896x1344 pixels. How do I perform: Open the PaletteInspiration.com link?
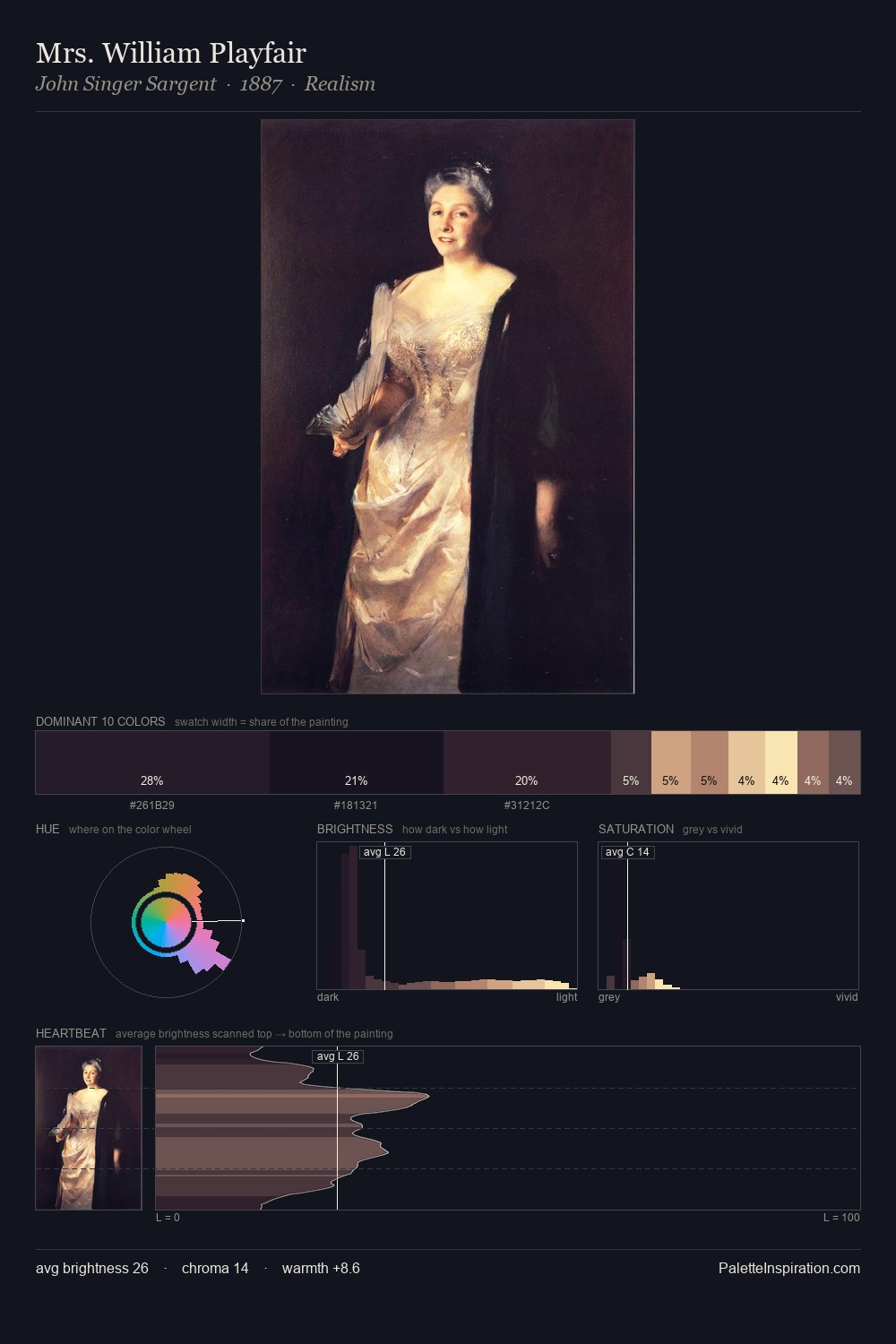(x=789, y=1269)
